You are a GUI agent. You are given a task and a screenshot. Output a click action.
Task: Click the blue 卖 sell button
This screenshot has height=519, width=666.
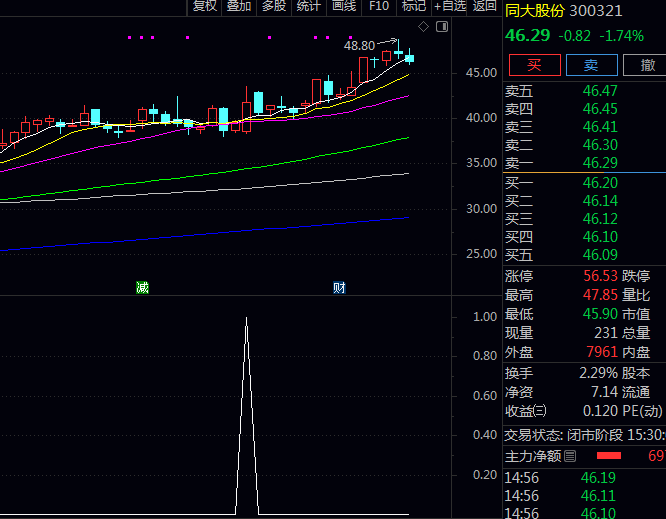(591, 65)
